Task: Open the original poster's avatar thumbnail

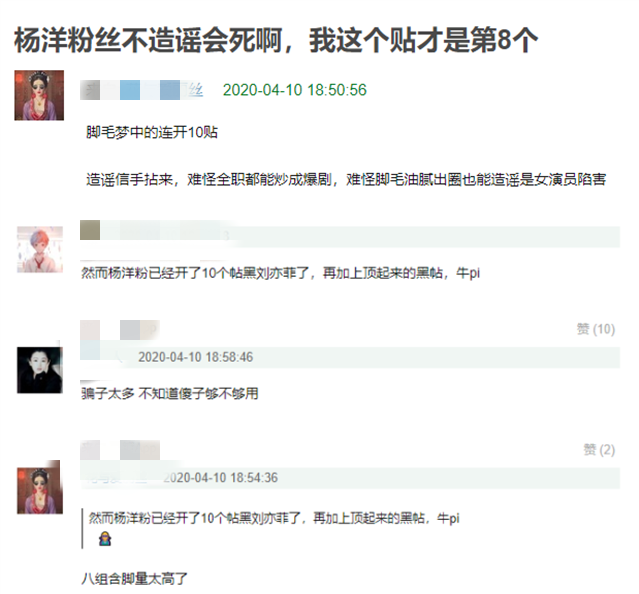Action: pos(39,95)
